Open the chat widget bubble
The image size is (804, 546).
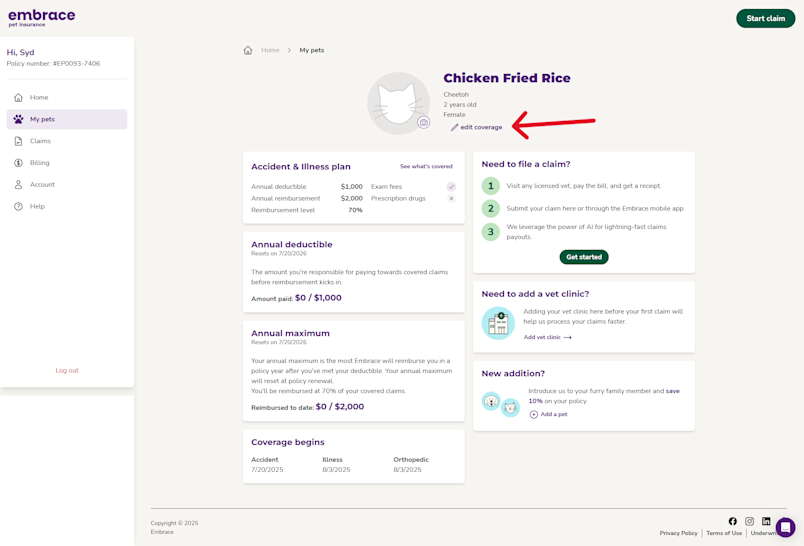(x=786, y=527)
